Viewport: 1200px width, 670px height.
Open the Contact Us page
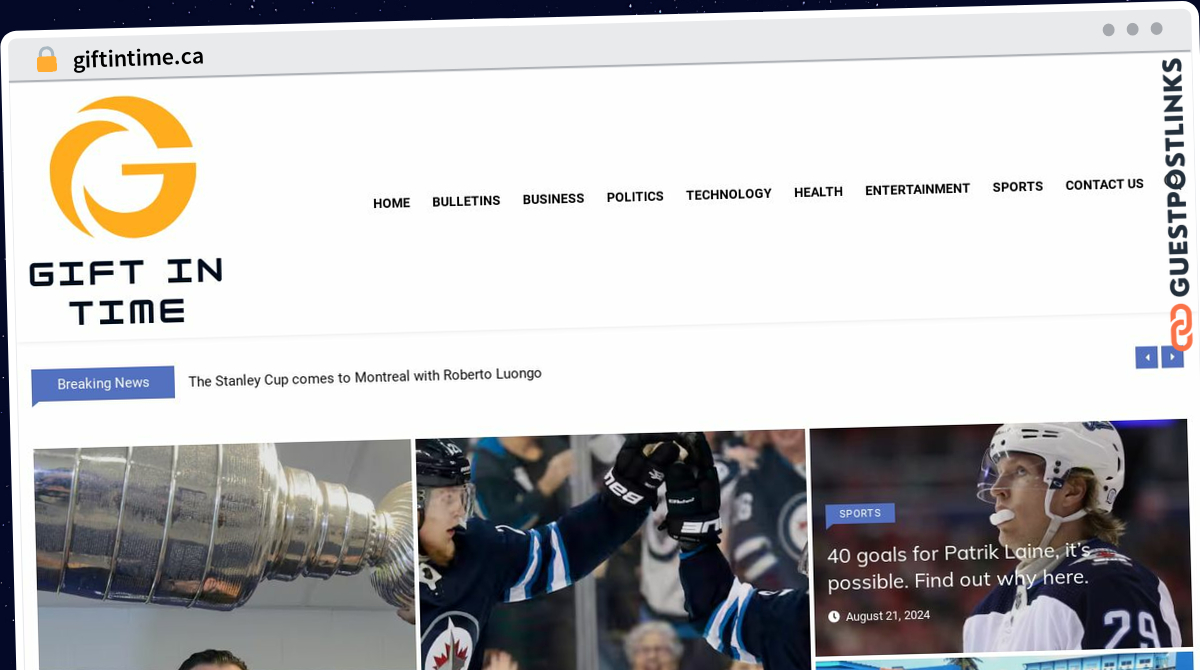[x=1104, y=185]
